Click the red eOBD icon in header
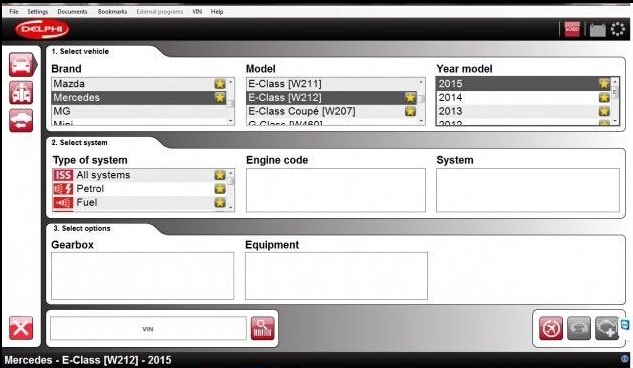The width and height of the screenshot is (633, 368). [572, 29]
